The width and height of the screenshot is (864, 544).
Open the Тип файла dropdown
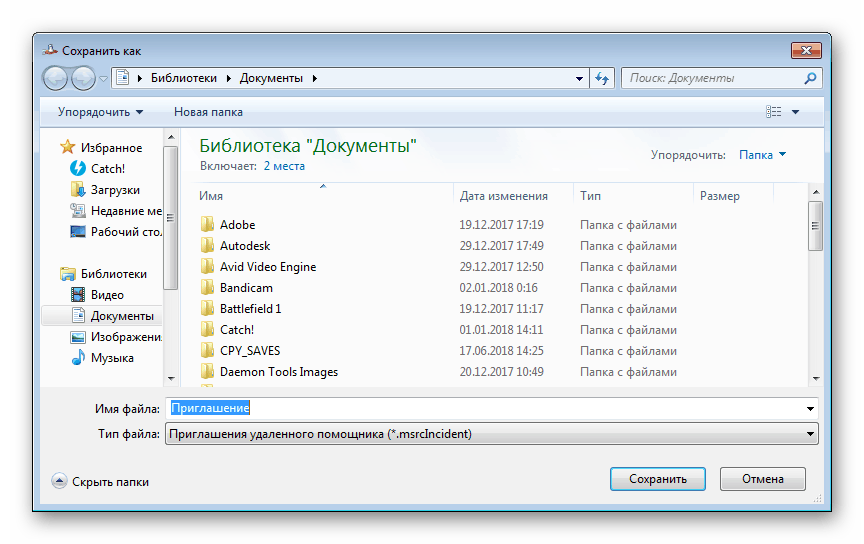(x=492, y=434)
